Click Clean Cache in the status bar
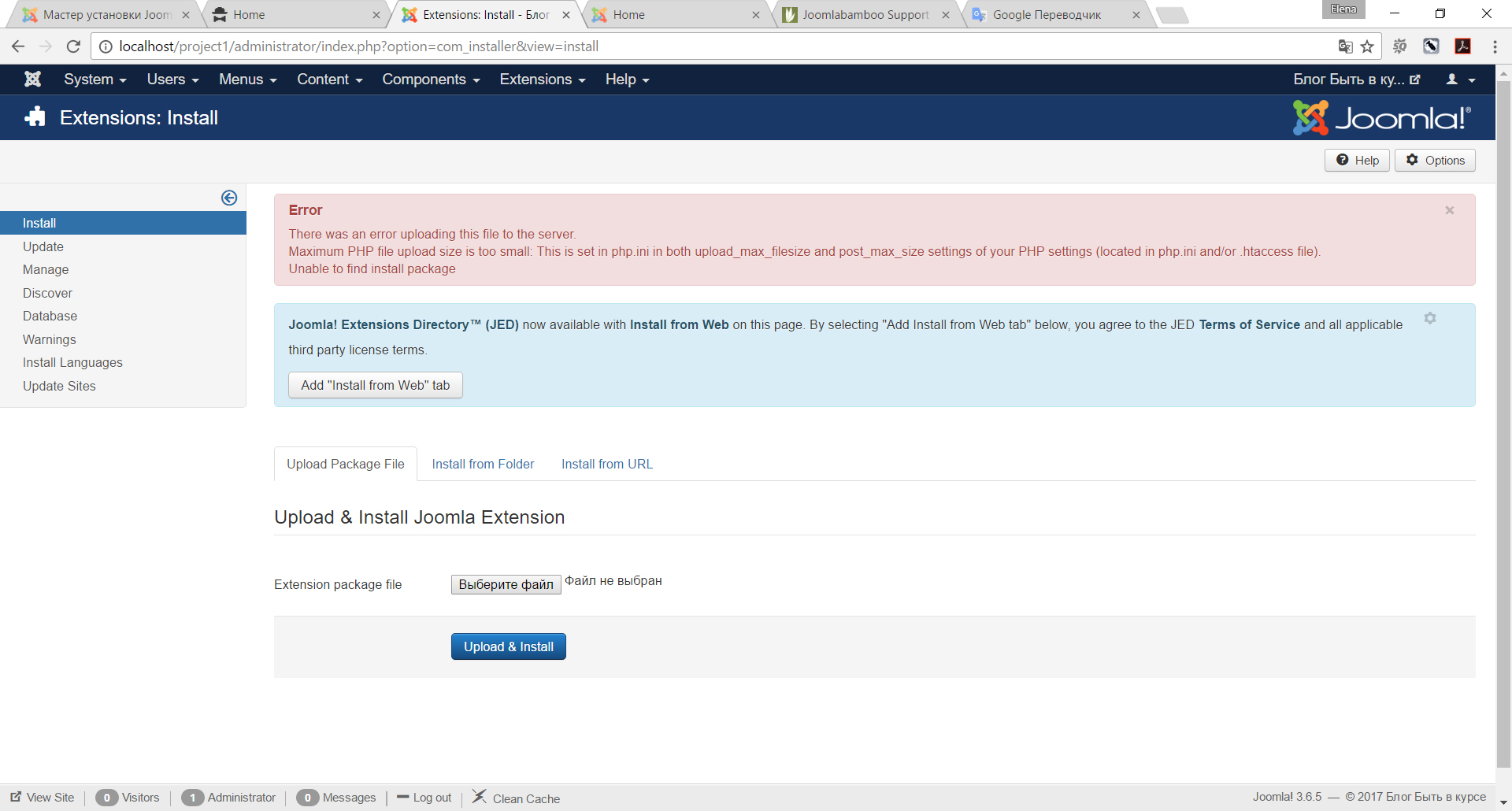The height and width of the screenshot is (811, 1512). [517, 798]
